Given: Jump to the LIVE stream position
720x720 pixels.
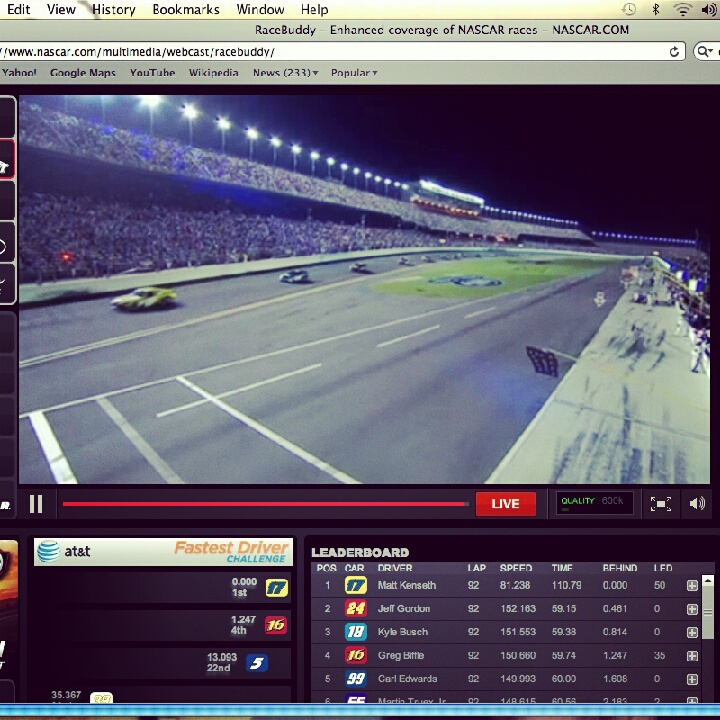Looking at the screenshot, I should 506,504.
